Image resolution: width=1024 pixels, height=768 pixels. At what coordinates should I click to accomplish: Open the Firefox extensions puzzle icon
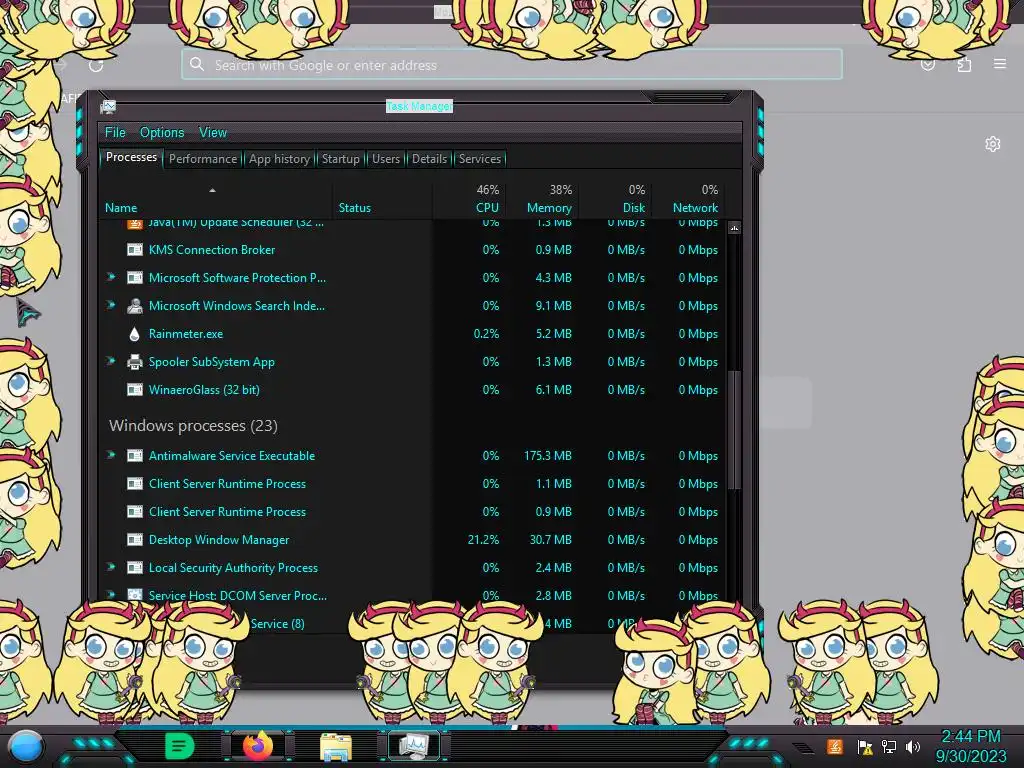(x=964, y=64)
